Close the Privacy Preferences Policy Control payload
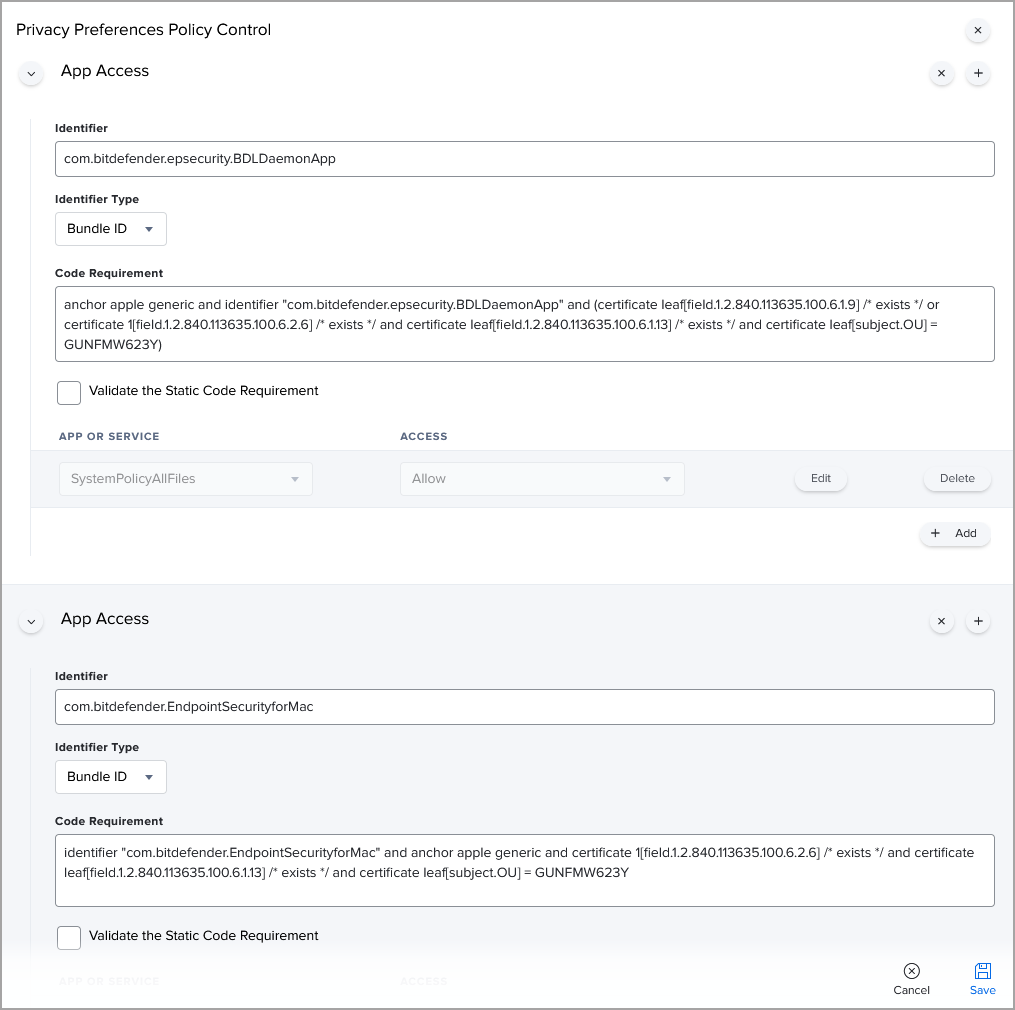Viewport: 1015px width, 1010px height. pyautogui.click(x=977, y=31)
